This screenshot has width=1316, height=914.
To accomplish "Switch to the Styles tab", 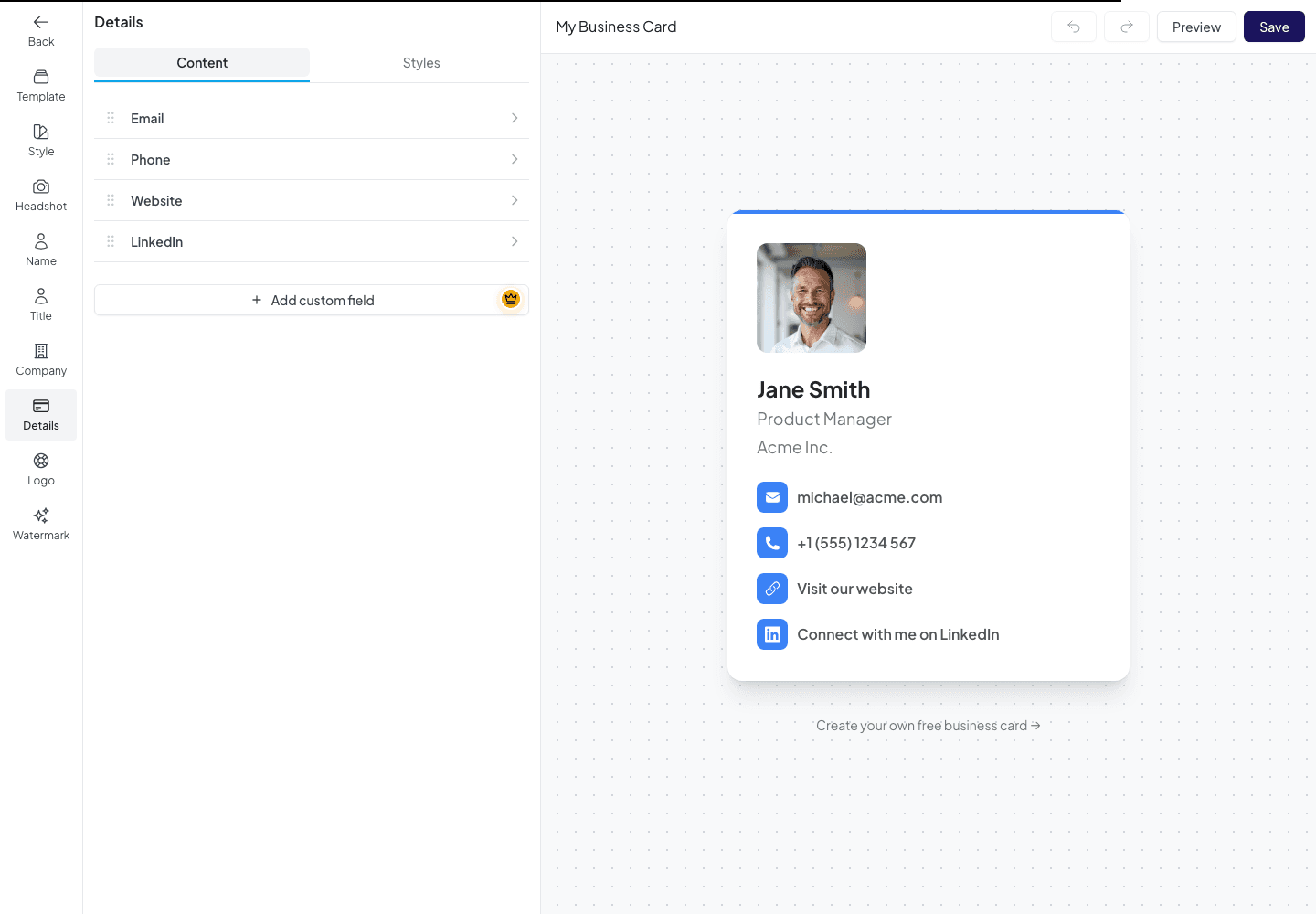I will click(x=421, y=63).
